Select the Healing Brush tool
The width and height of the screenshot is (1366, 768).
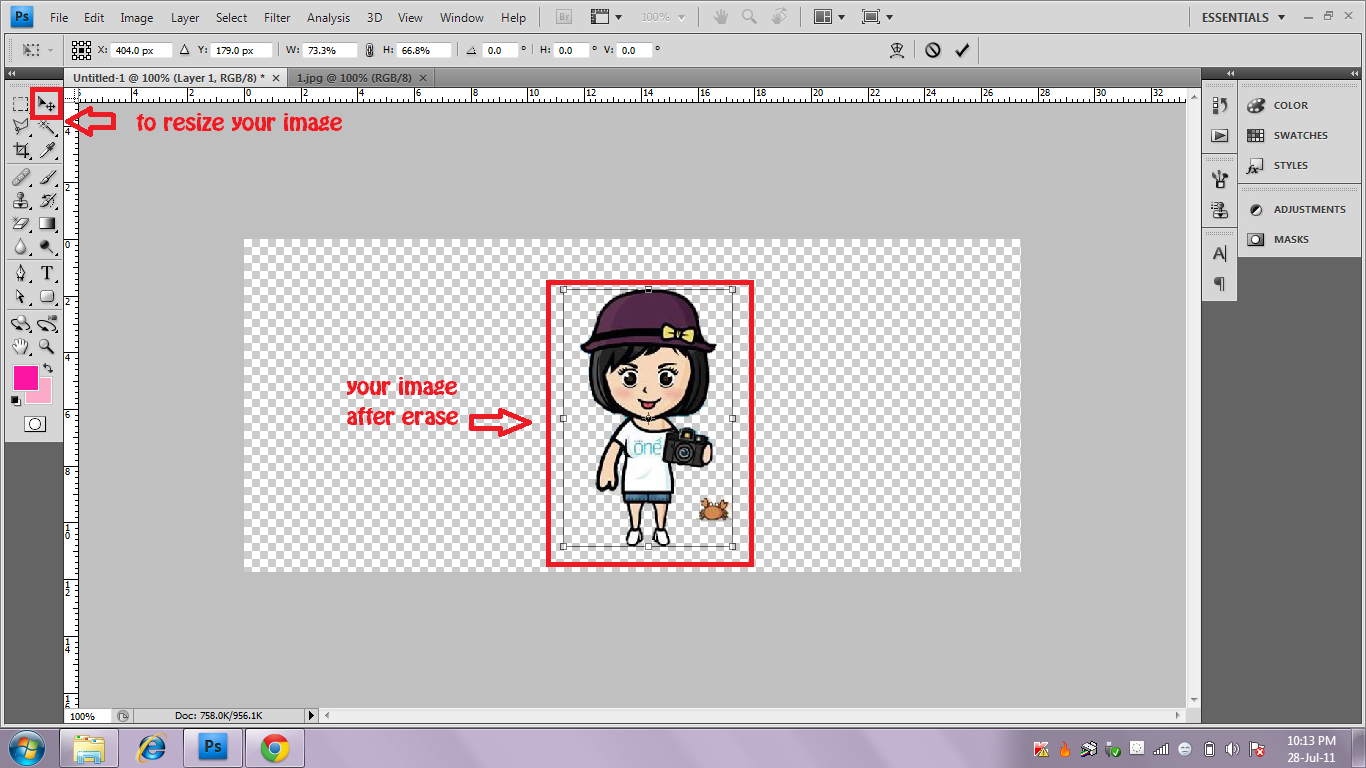click(x=20, y=178)
